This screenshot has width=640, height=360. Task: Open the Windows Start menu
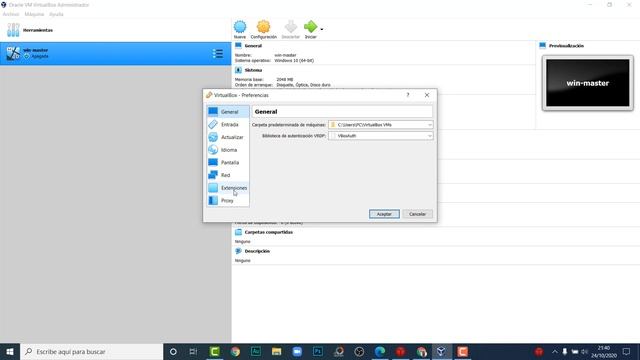(10, 351)
